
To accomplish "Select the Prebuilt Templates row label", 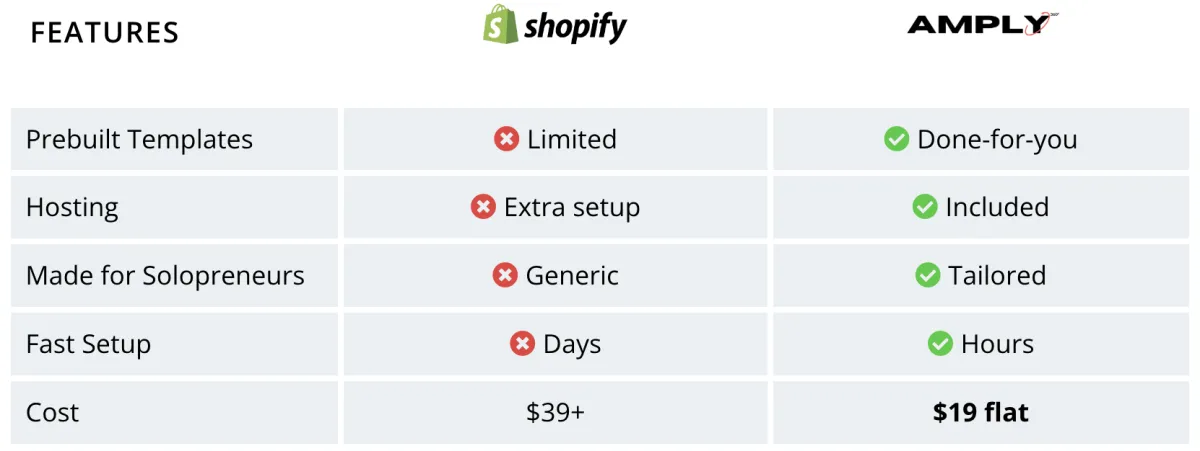I will click(x=139, y=140).
